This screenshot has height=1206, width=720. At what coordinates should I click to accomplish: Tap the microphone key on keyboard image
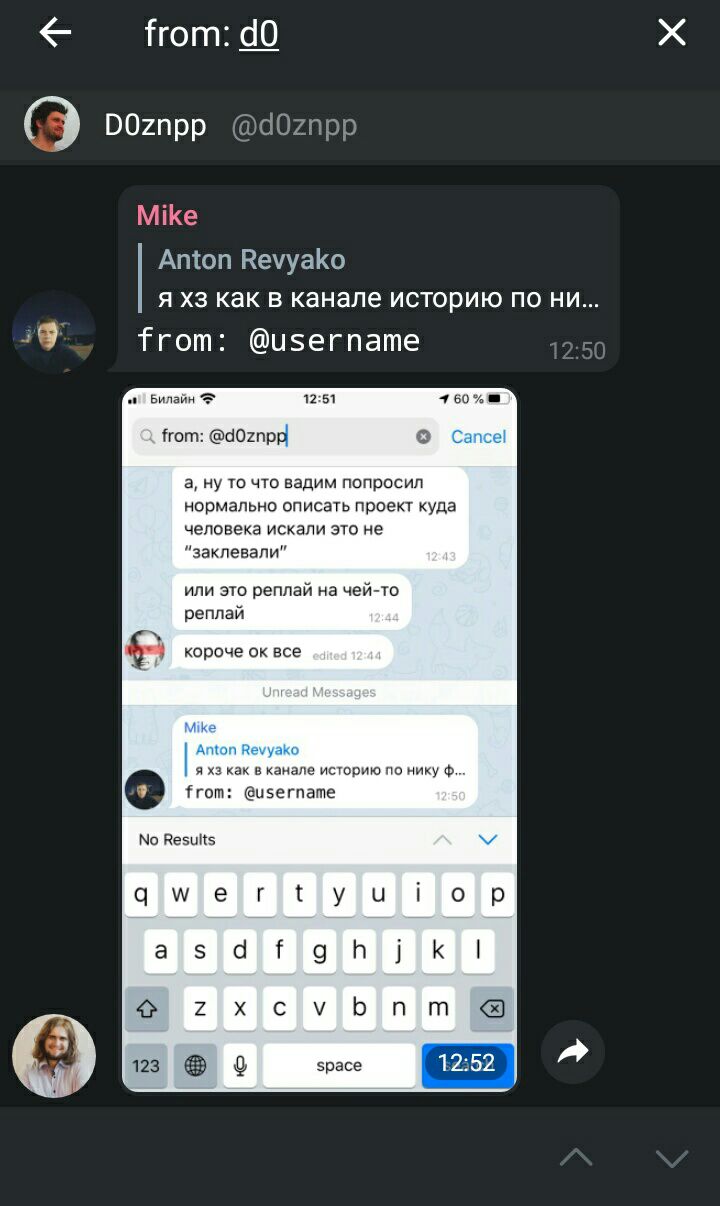tap(240, 1065)
